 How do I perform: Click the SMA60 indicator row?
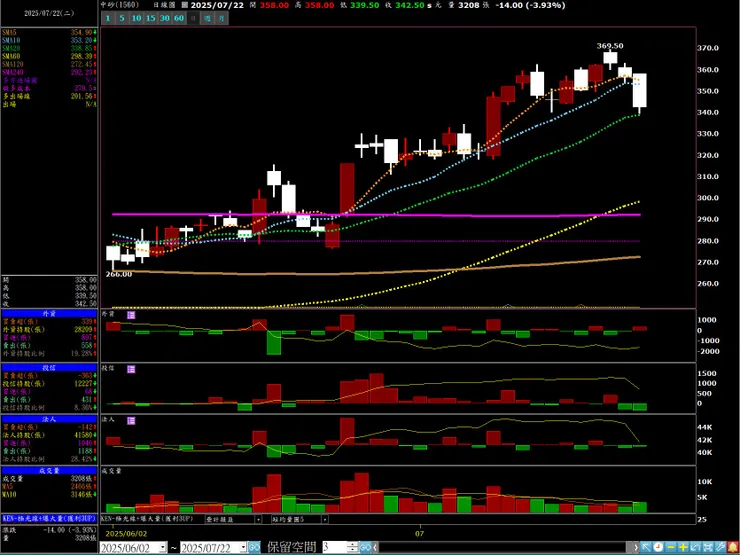tap(49, 56)
